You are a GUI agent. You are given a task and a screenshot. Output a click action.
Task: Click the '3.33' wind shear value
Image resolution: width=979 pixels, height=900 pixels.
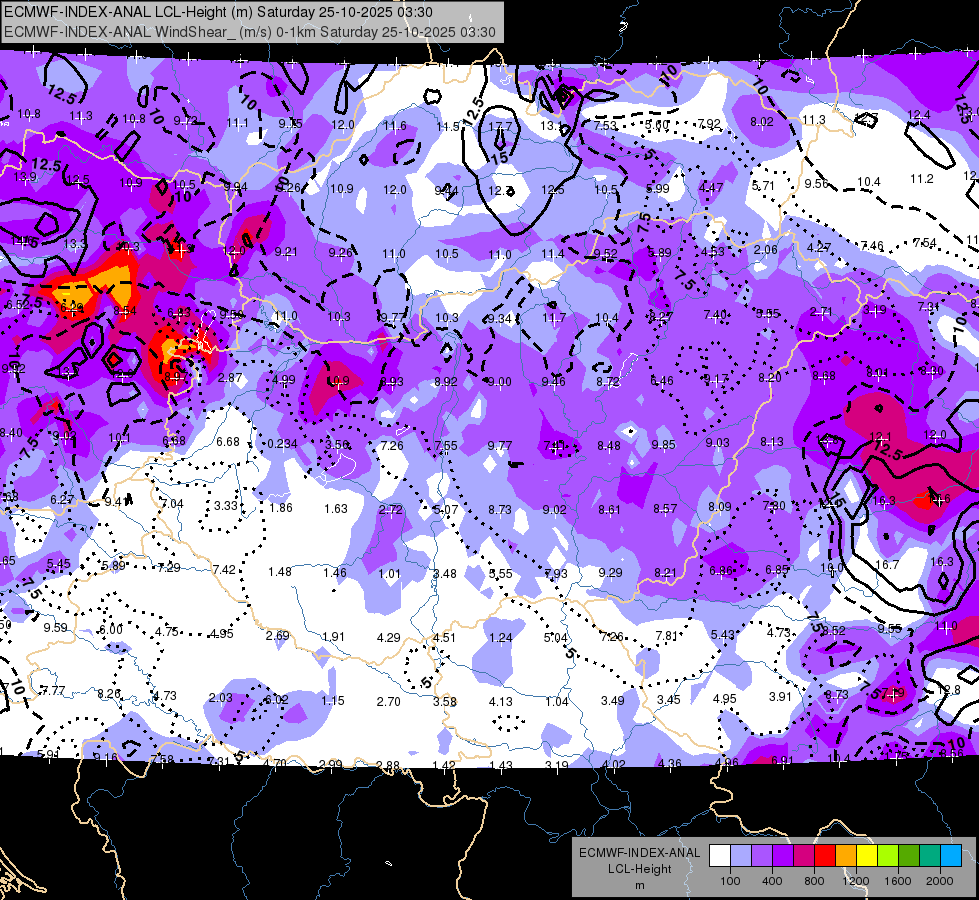pyautogui.click(x=225, y=505)
